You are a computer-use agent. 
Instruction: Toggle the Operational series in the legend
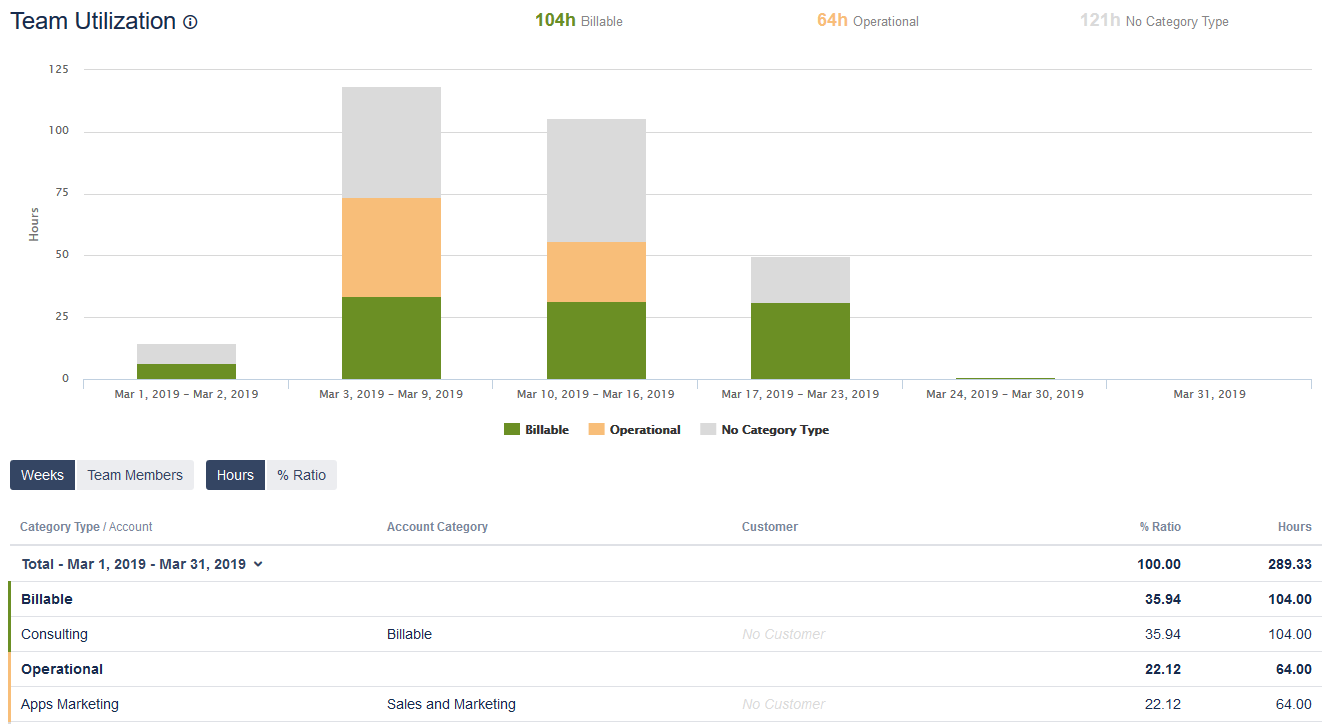click(635, 429)
